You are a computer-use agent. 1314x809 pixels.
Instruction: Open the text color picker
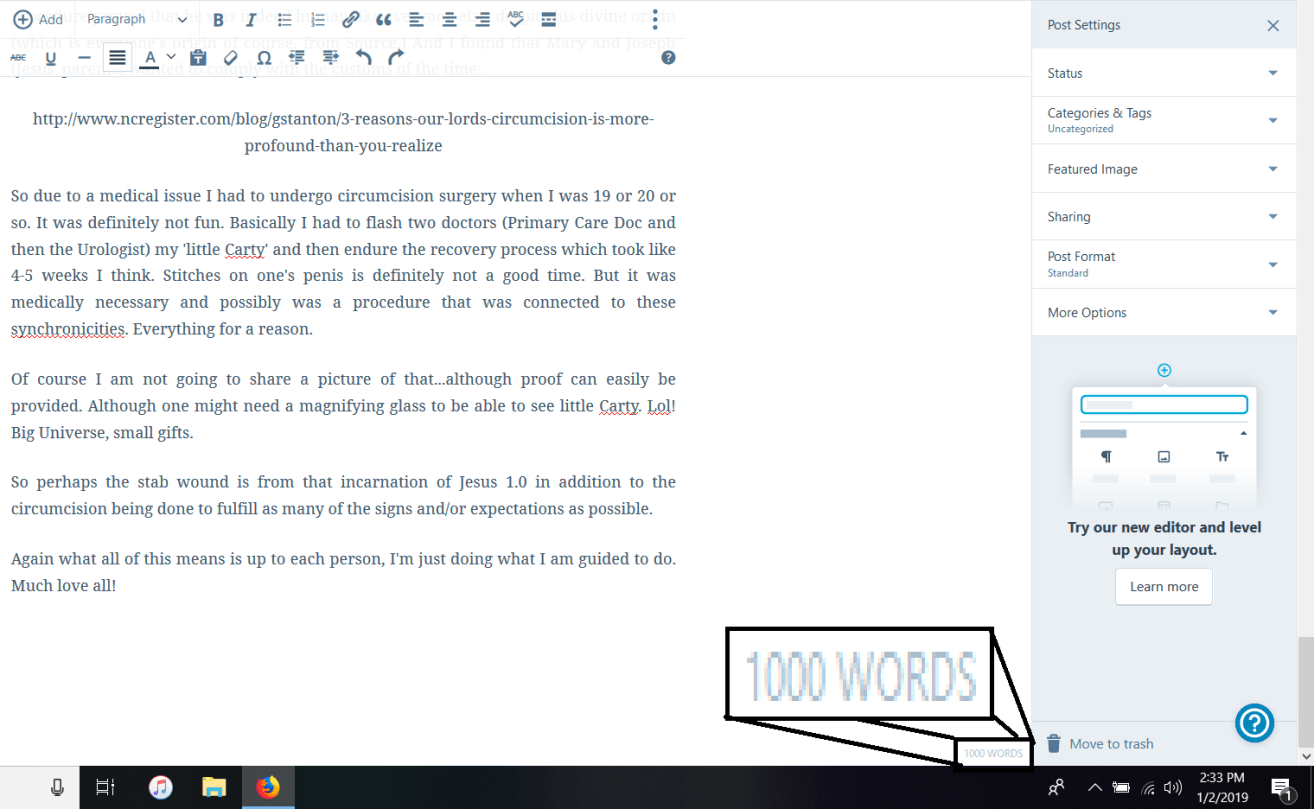click(149, 57)
